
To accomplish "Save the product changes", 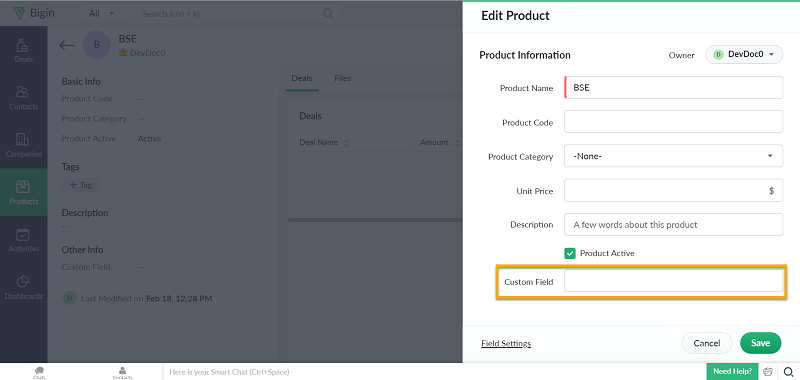I will tap(760, 343).
